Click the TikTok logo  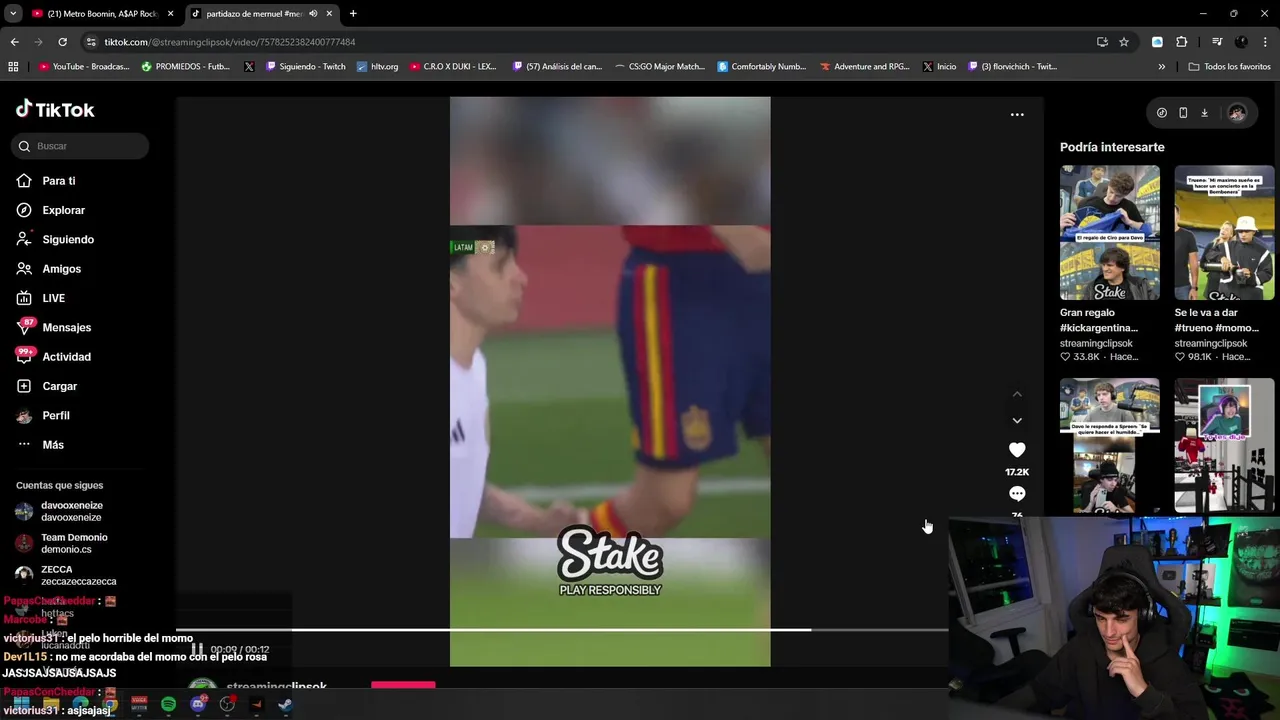point(55,109)
